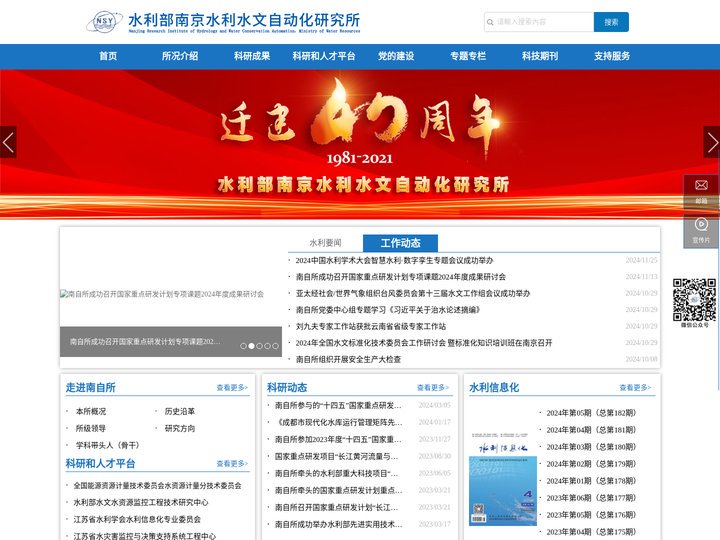Open 2024年第03期 (总第180期) issue
The height and width of the screenshot is (540, 720).
click(x=591, y=447)
